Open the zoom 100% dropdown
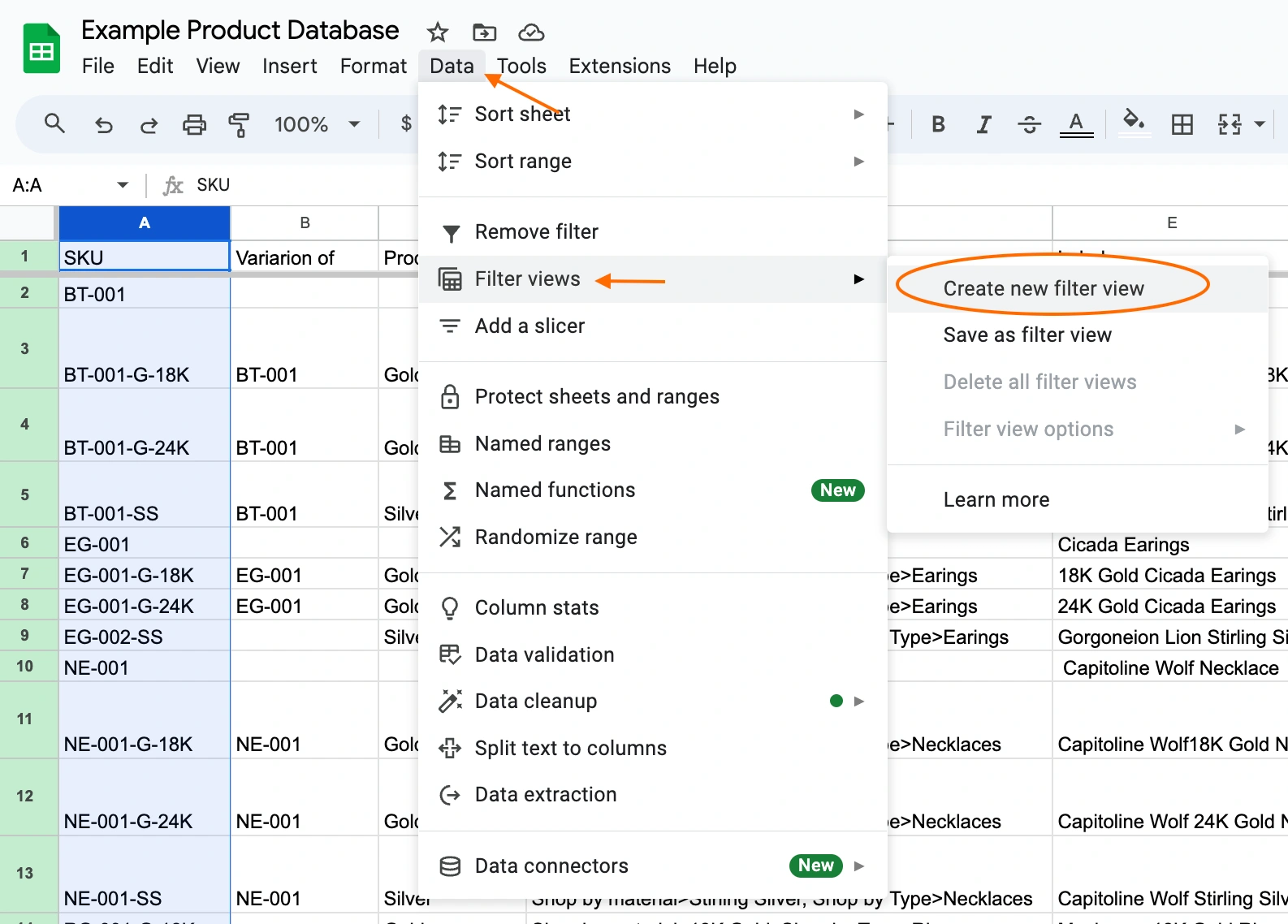Image resolution: width=1288 pixels, height=924 pixels. 318,124
